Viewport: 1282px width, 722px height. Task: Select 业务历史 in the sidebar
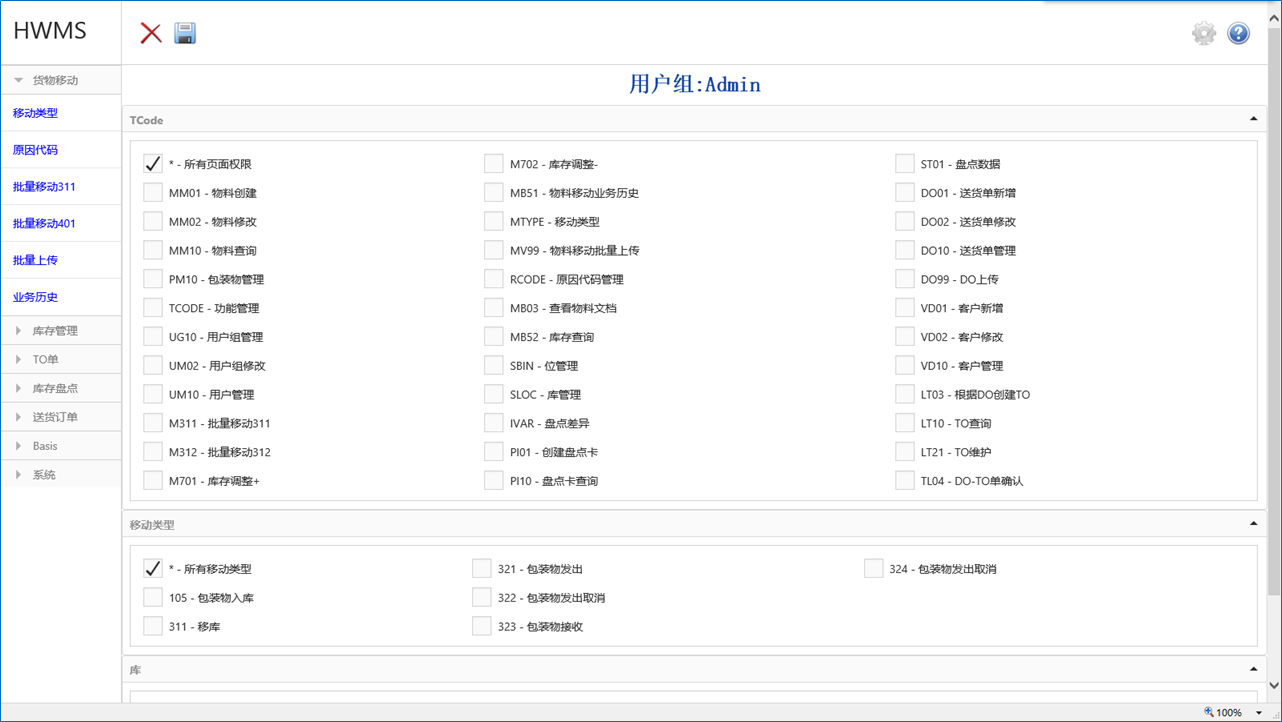click(x=35, y=297)
